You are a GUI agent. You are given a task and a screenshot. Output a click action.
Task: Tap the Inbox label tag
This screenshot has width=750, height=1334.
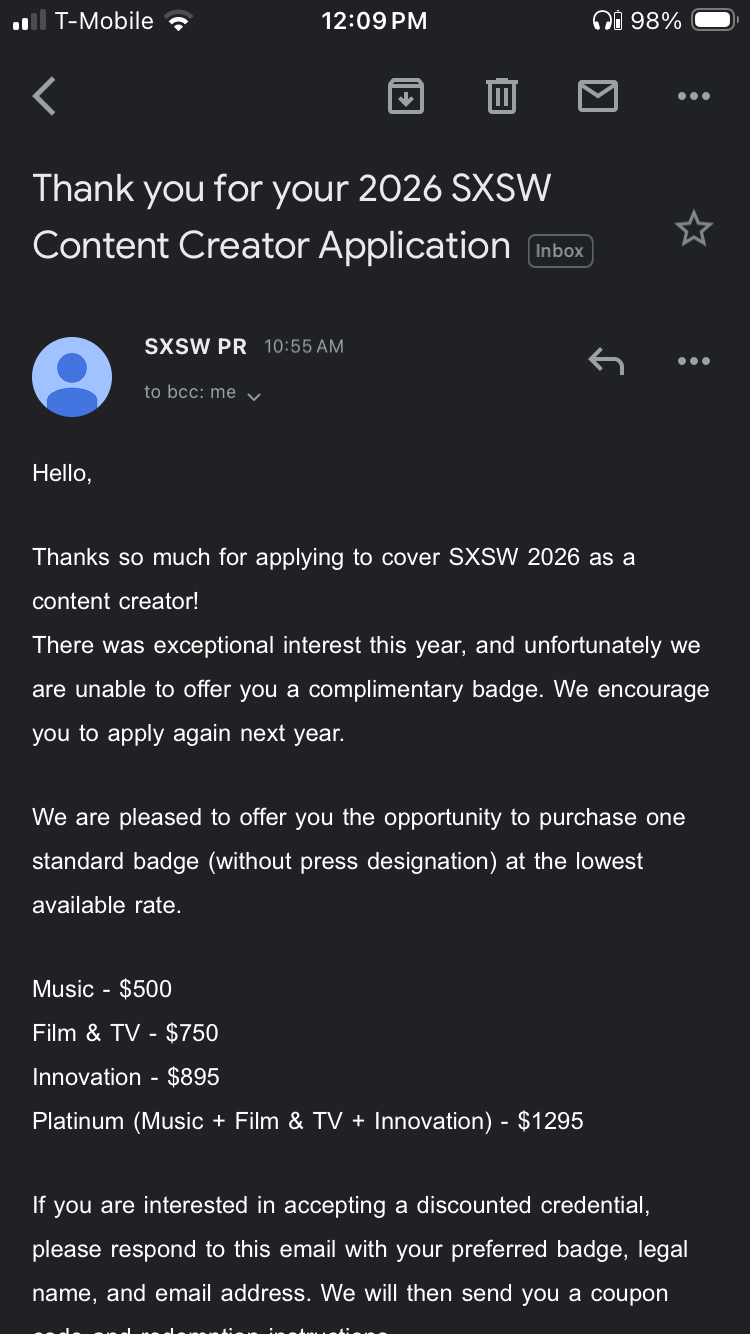[x=560, y=251]
